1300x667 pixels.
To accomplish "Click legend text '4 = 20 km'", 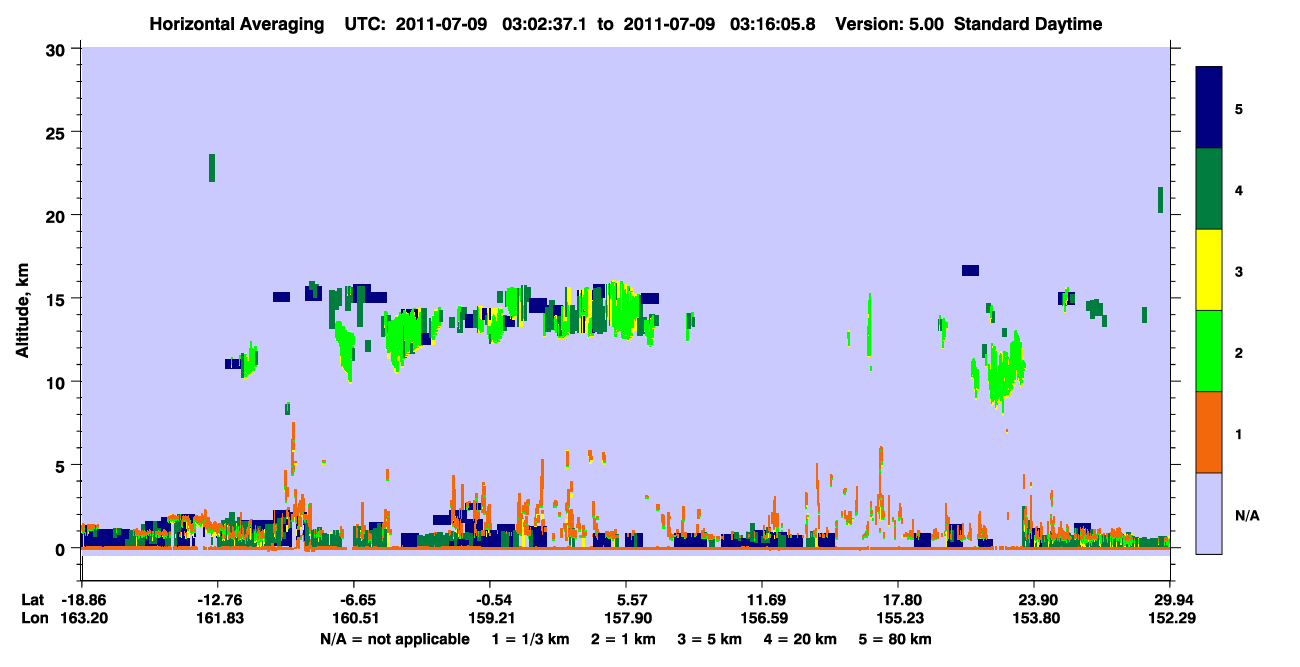I will point(801,639).
